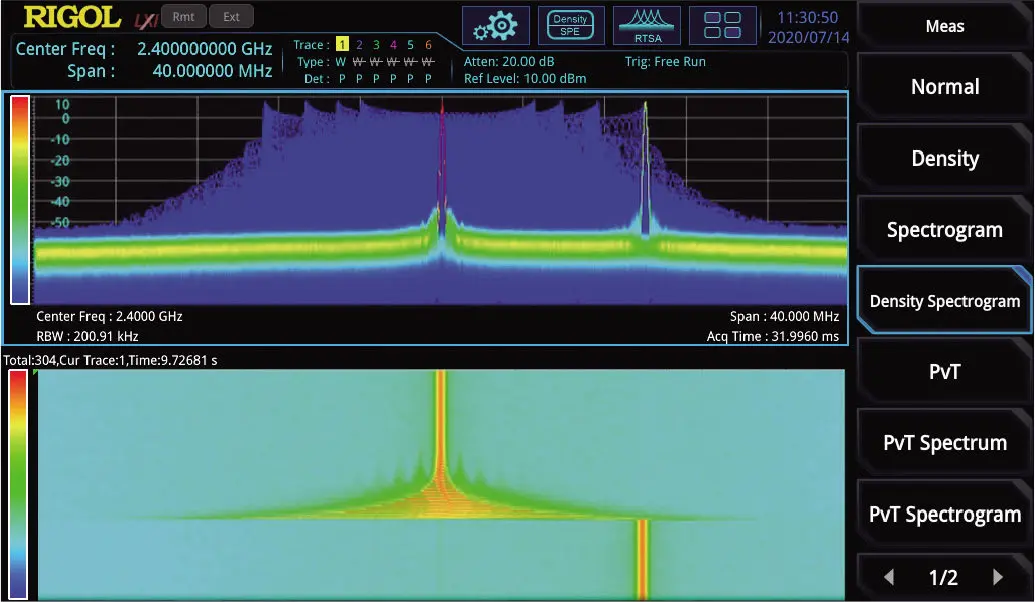Click the center carrier peak in density plot
The height and width of the screenshot is (602, 1035).
[x=442, y=168]
